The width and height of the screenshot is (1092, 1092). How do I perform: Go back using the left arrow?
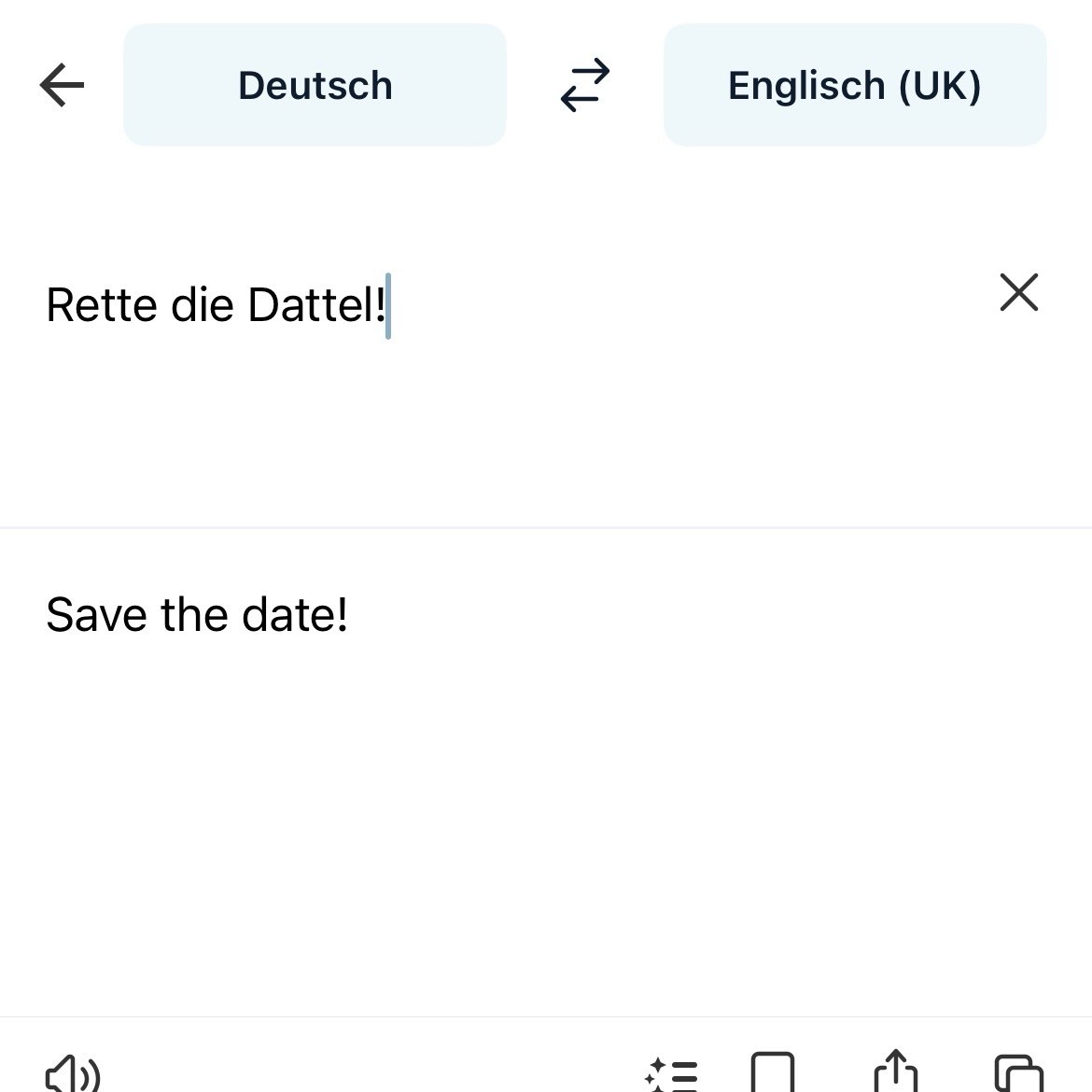point(63,85)
